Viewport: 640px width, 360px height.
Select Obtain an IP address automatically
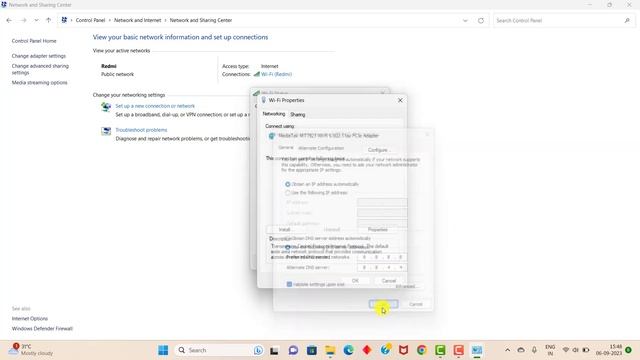click(x=288, y=184)
